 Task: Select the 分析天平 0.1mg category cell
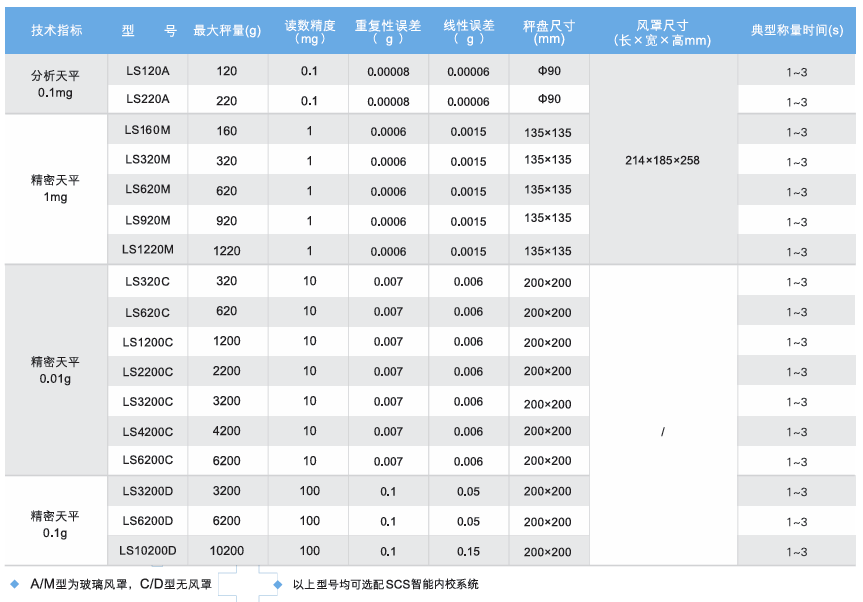click(x=56, y=84)
